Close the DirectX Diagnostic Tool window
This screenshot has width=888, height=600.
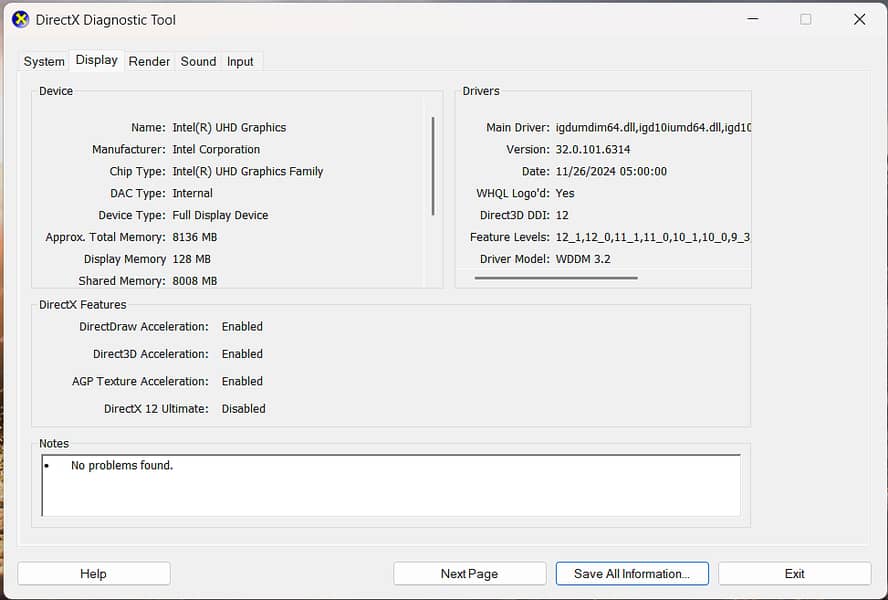click(859, 19)
